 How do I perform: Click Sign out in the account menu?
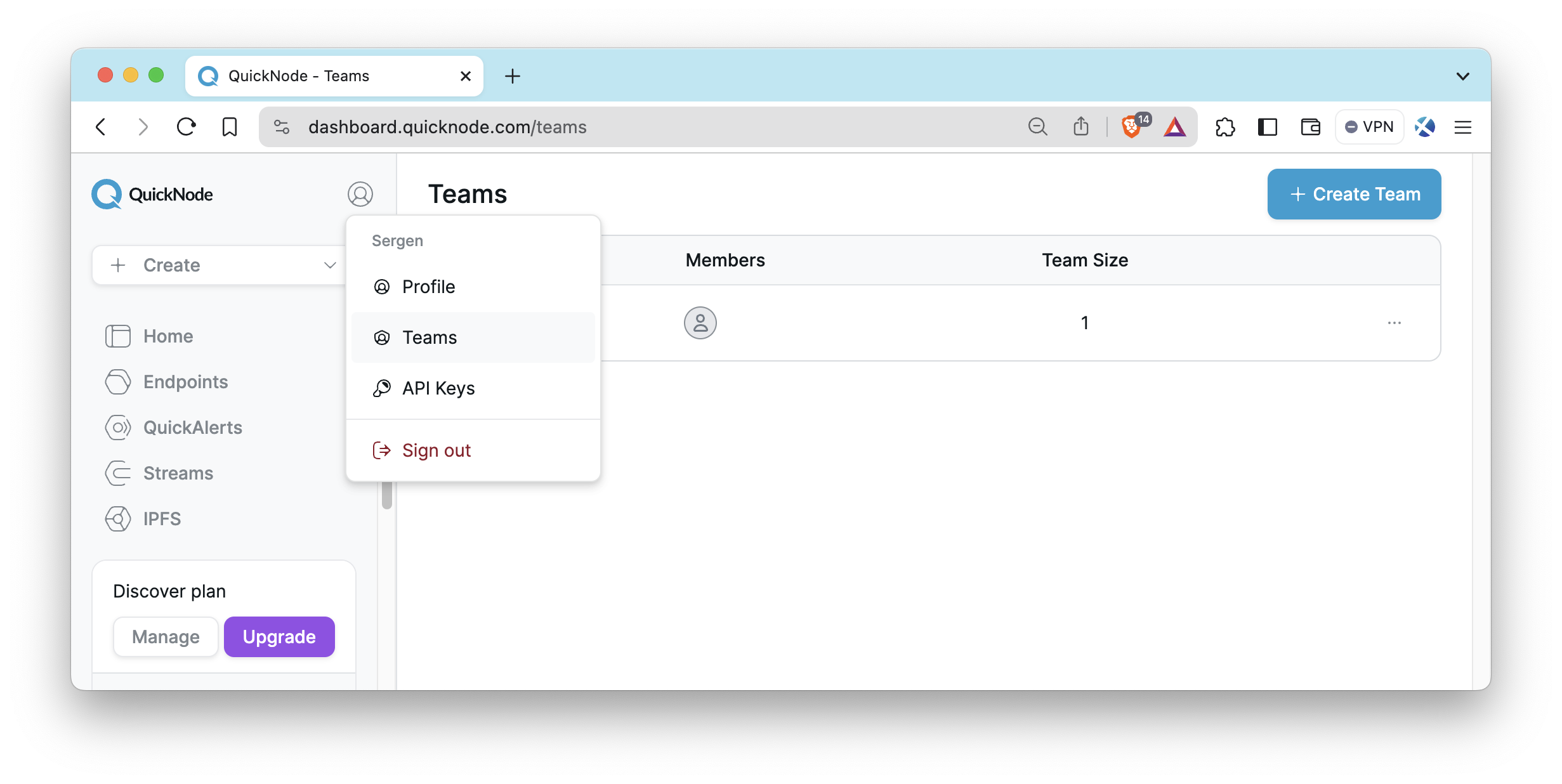tap(473, 450)
